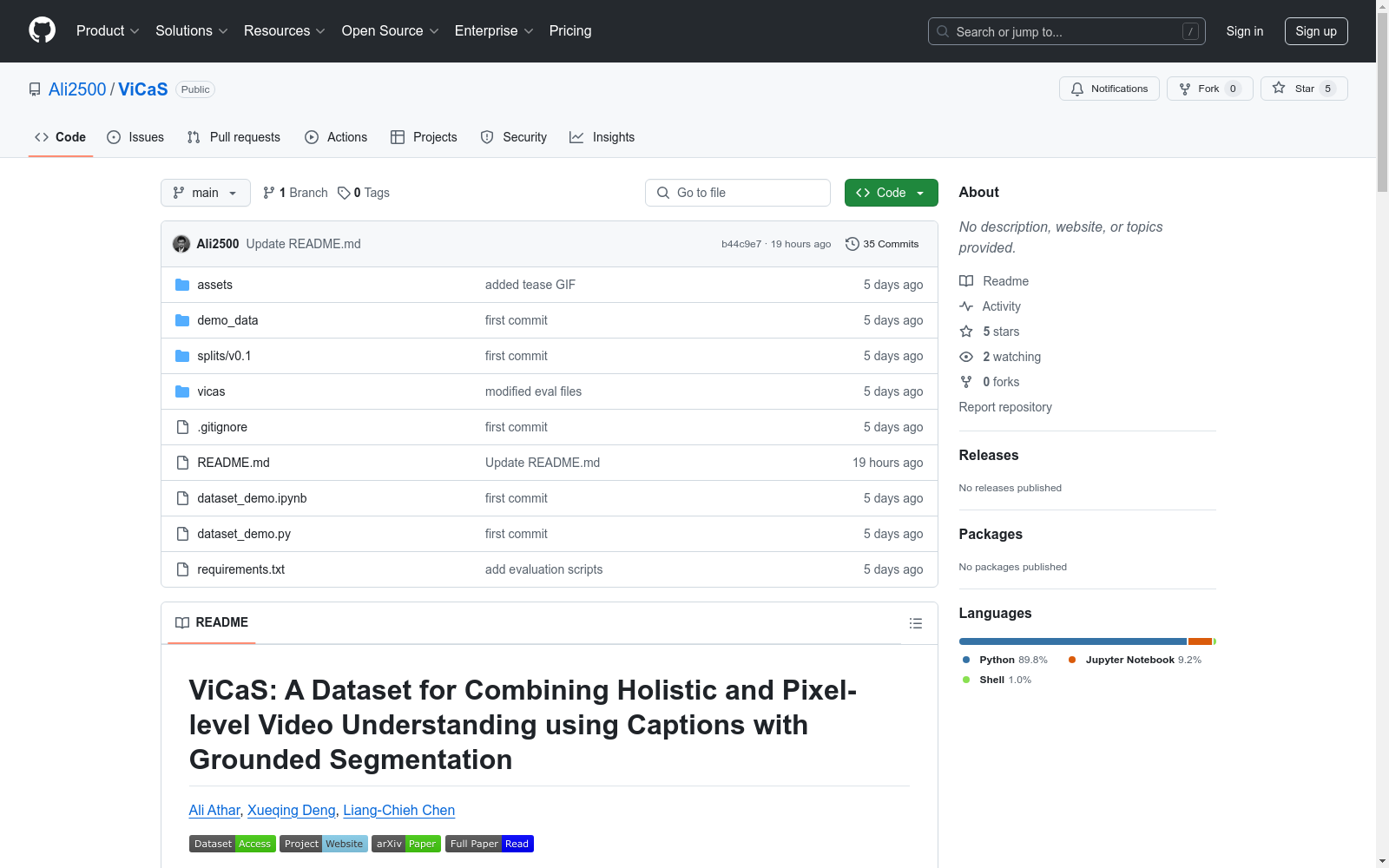Switch to the Projects tab

pyautogui.click(x=424, y=137)
